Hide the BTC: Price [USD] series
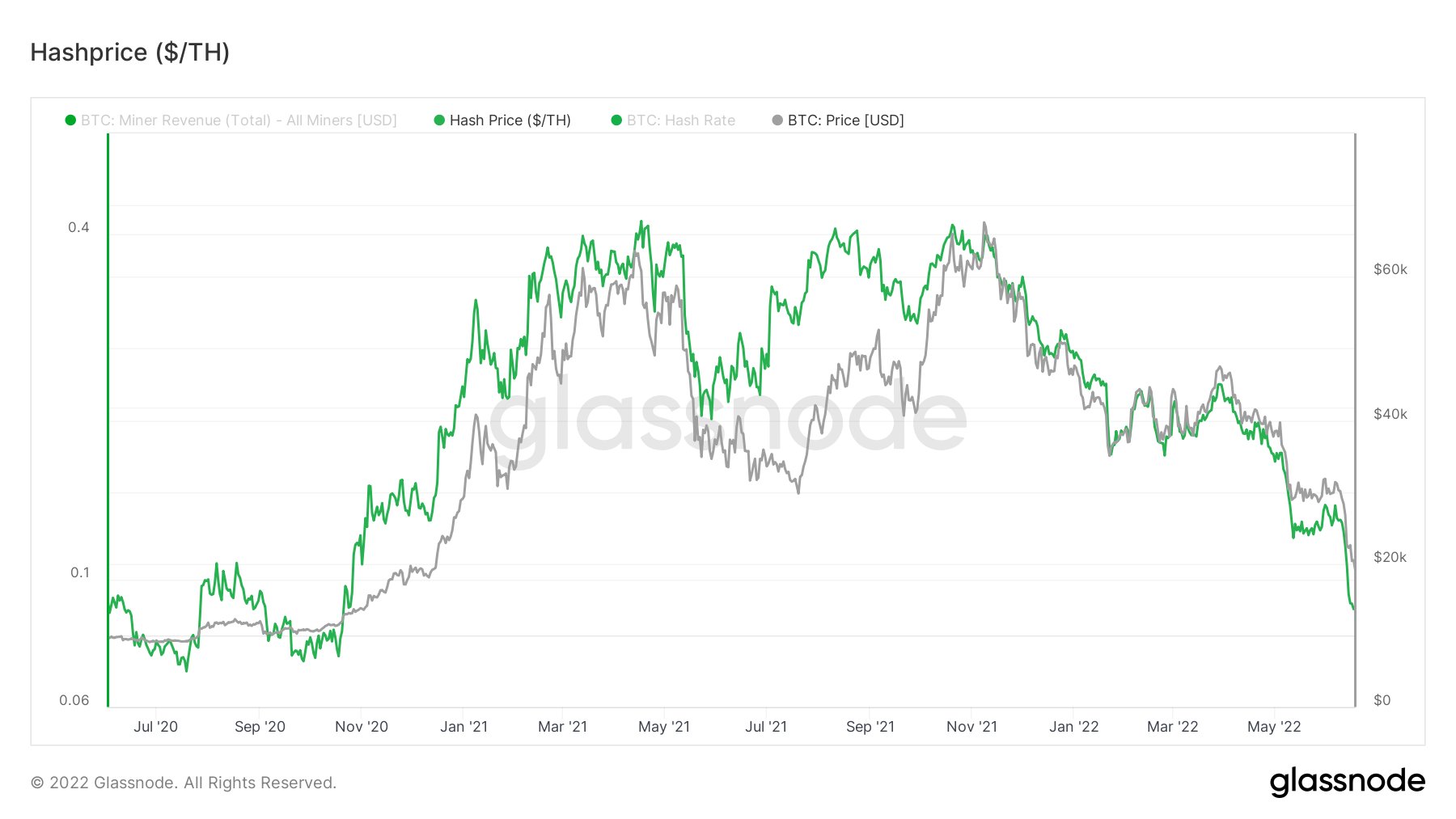Image resolution: width=1456 pixels, height=819 pixels. (x=845, y=120)
